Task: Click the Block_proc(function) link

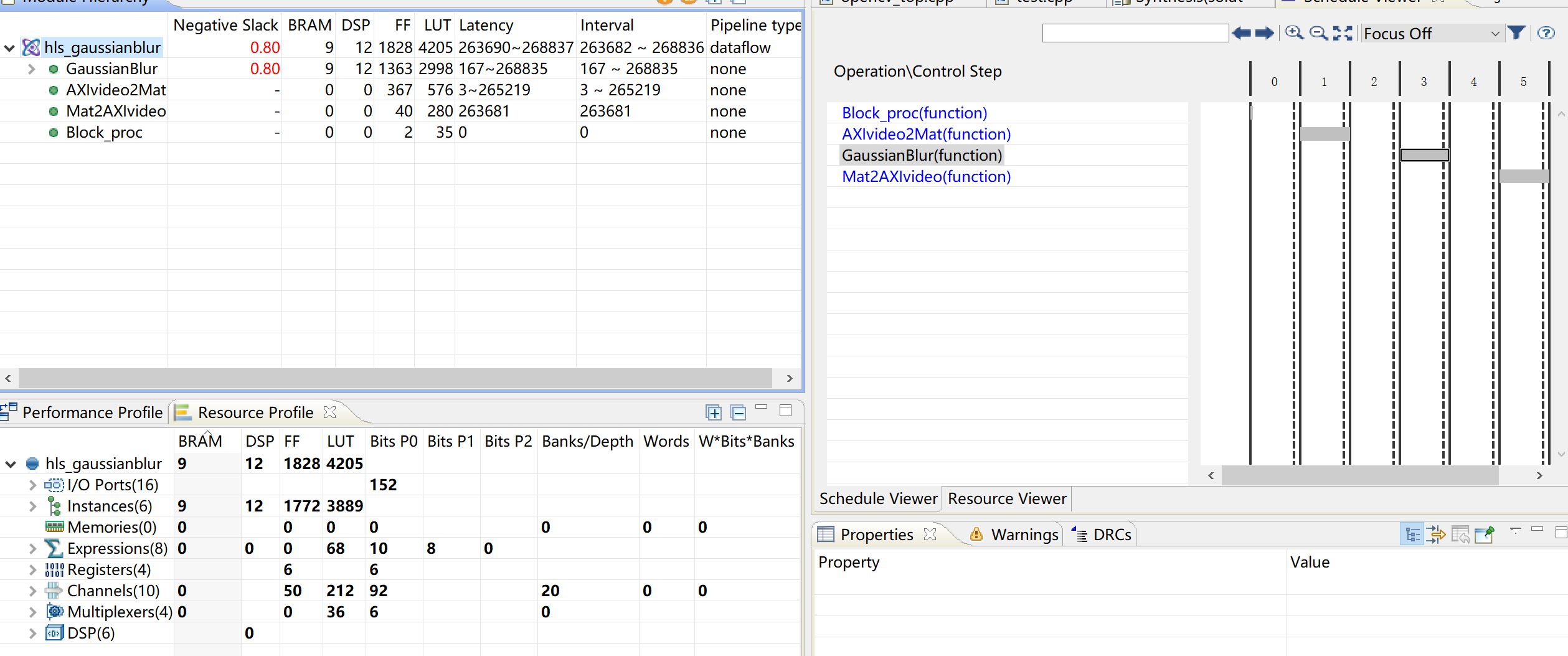Action: [914, 113]
